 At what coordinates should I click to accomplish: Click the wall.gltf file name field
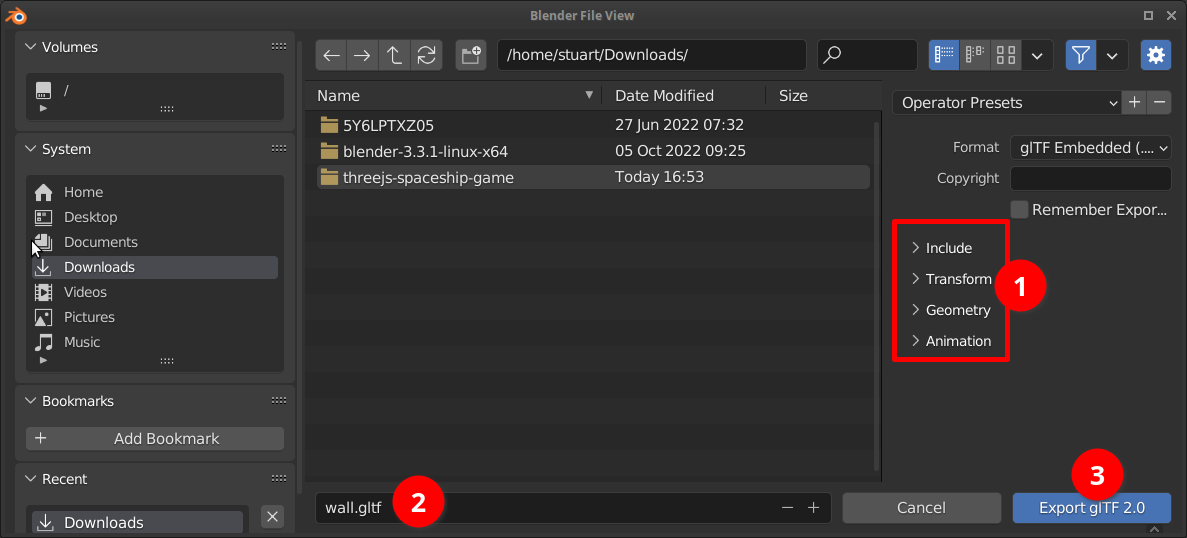tap(573, 508)
